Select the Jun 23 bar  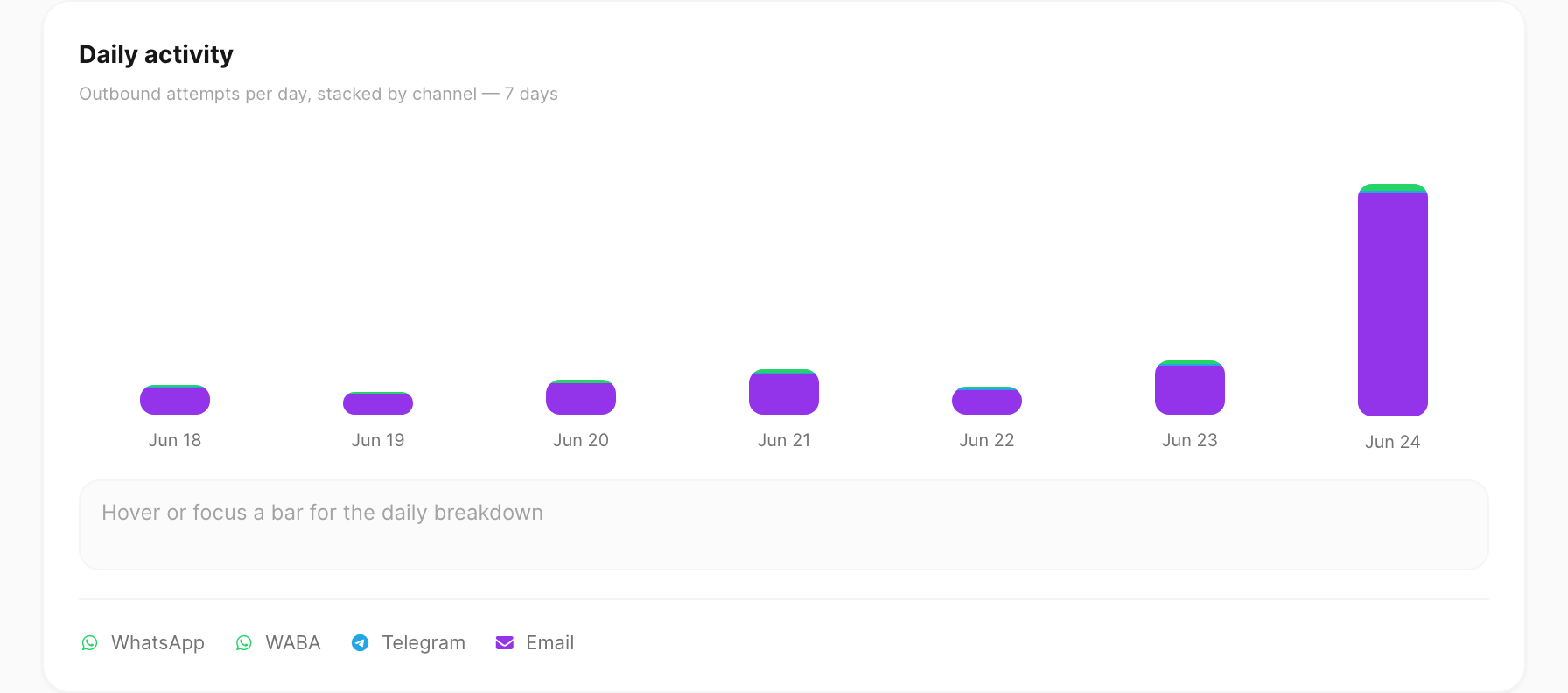[x=1190, y=388]
